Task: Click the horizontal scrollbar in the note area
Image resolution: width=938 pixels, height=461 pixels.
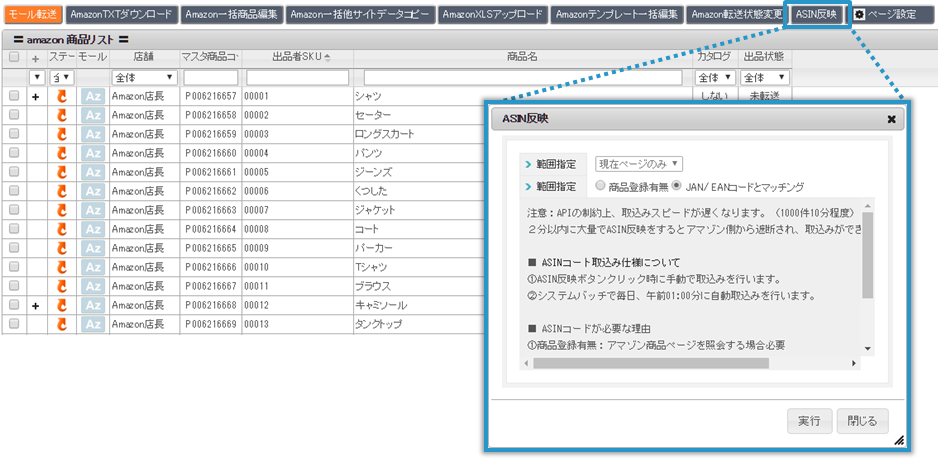Action: tap(651, 363)
